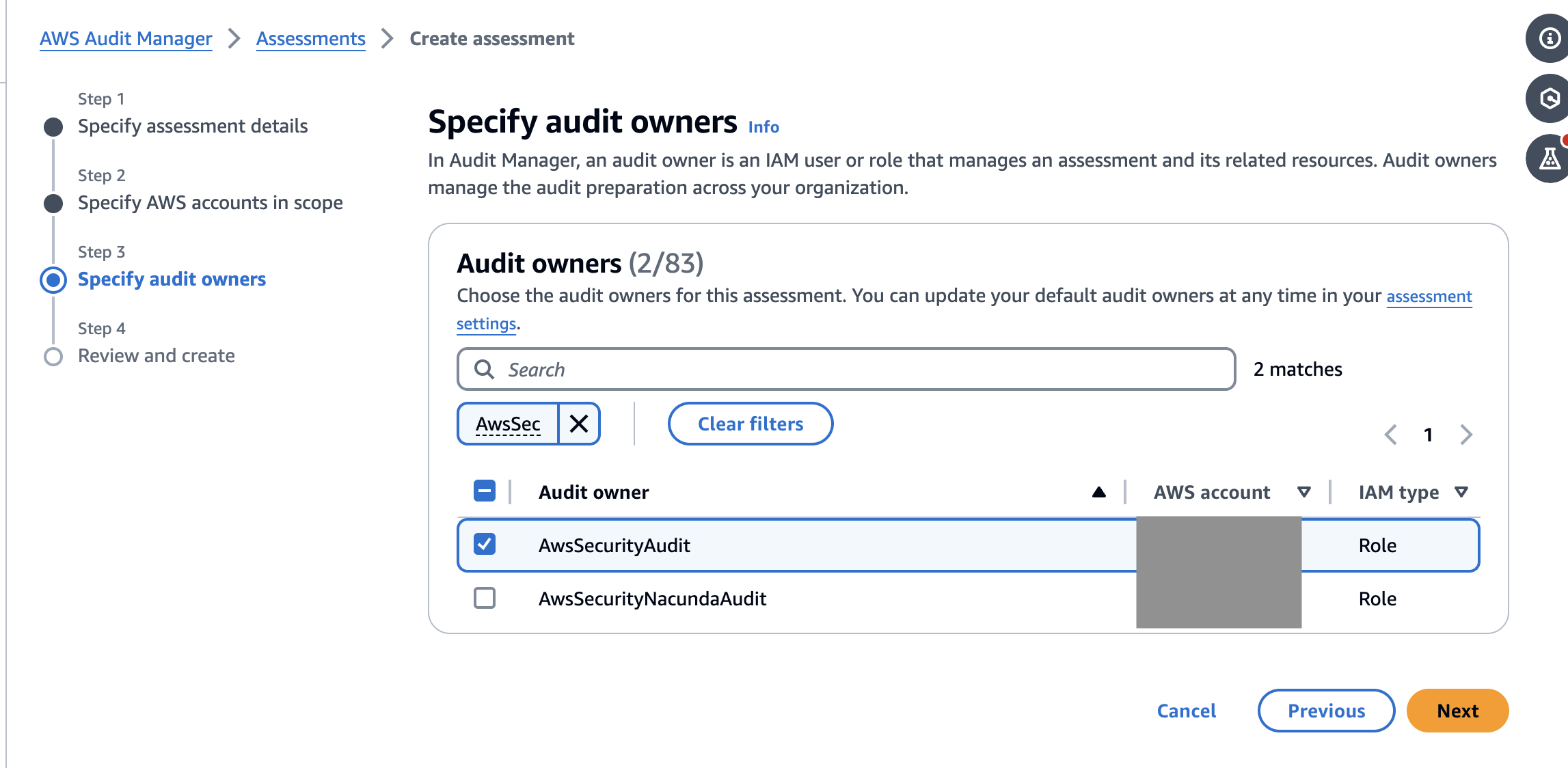
Task: Go to Step 2 Specify AWS accounts in scope
Action: click(x=211, y=203)
